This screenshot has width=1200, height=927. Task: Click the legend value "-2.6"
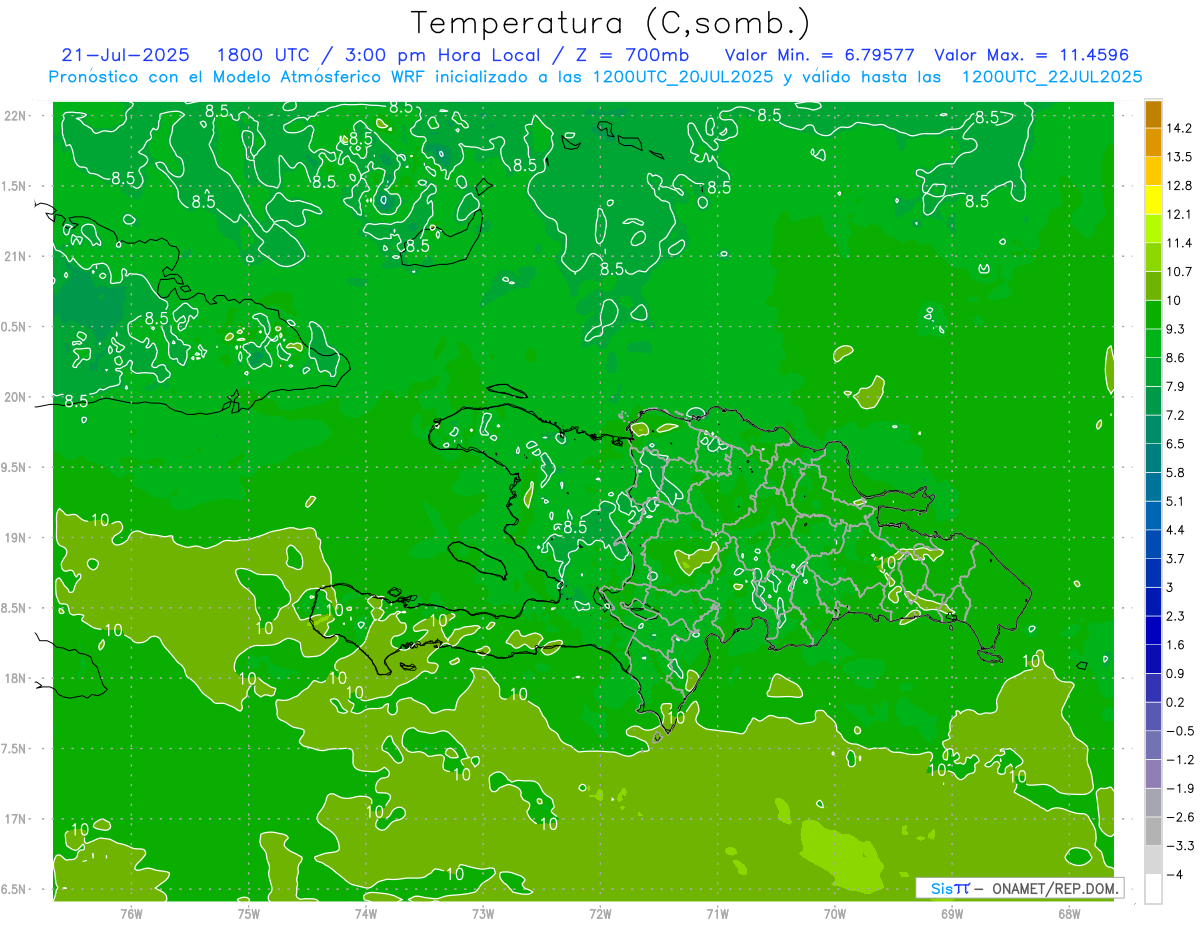(x=1179, y=817)
